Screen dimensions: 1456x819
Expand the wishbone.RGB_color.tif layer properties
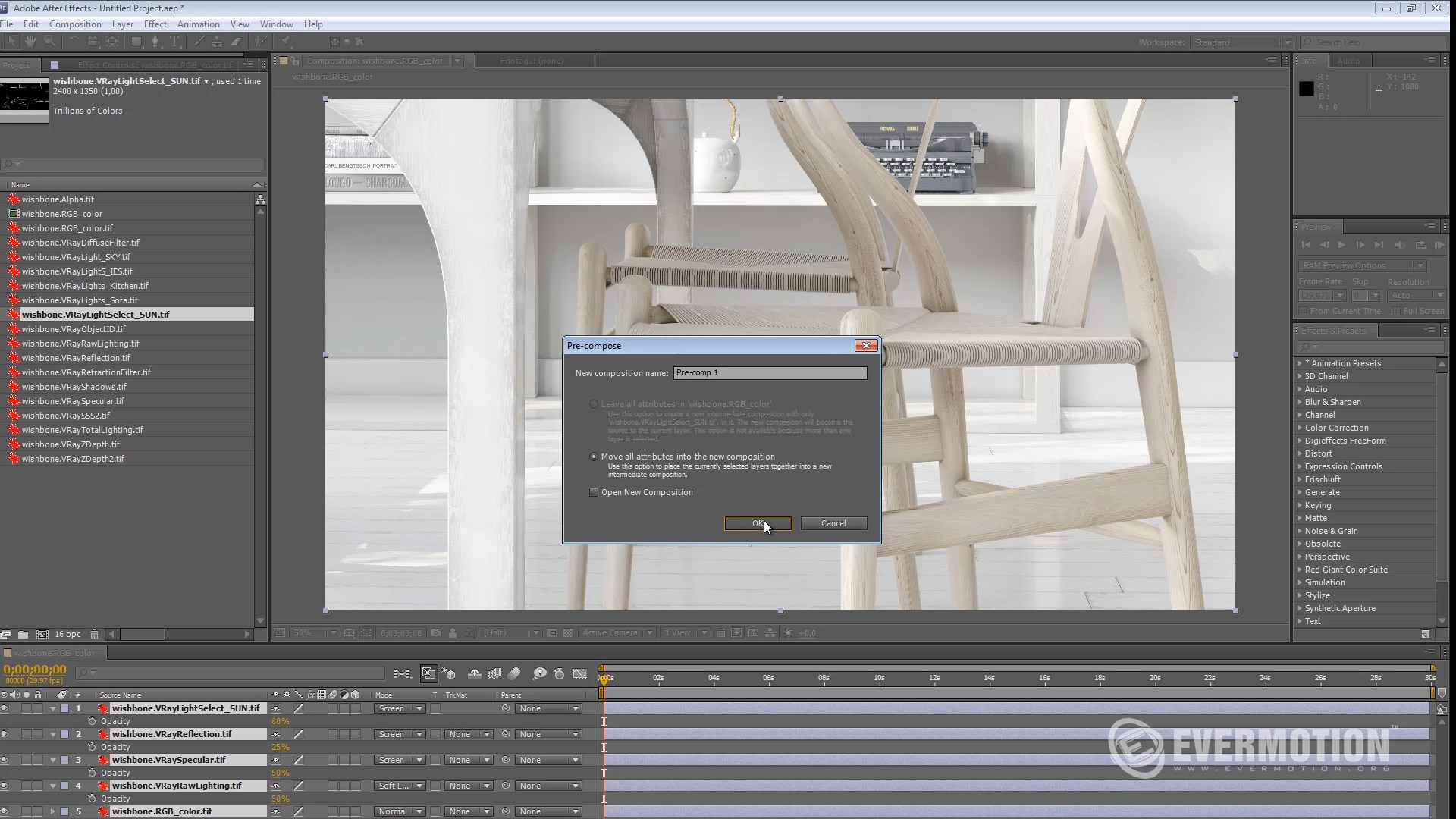(53, 811)
